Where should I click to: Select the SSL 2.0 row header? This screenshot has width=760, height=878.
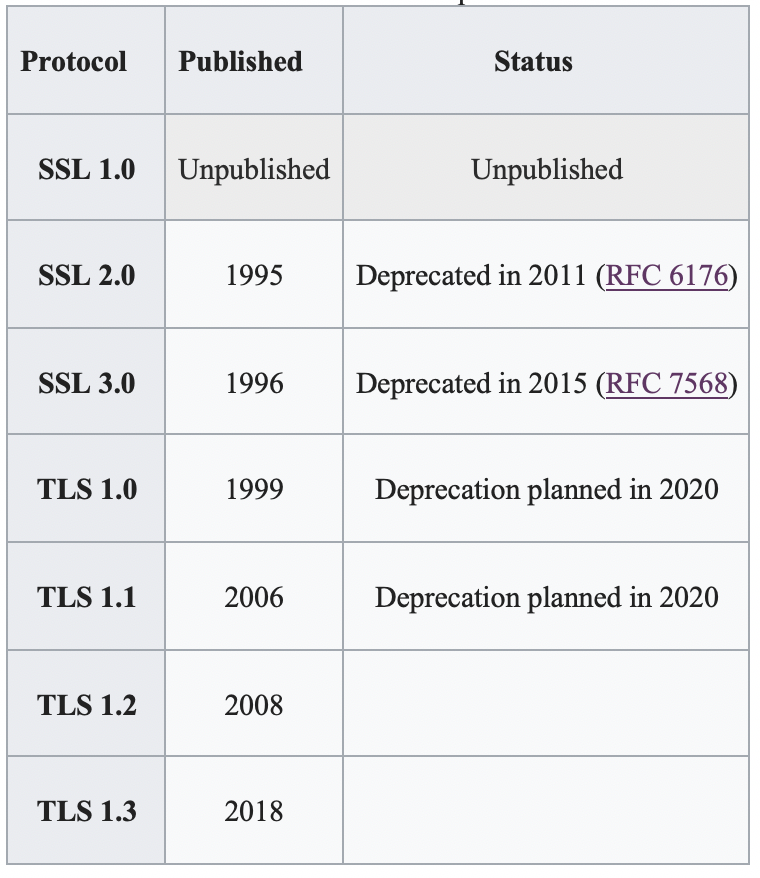click(x=86, y=275)
